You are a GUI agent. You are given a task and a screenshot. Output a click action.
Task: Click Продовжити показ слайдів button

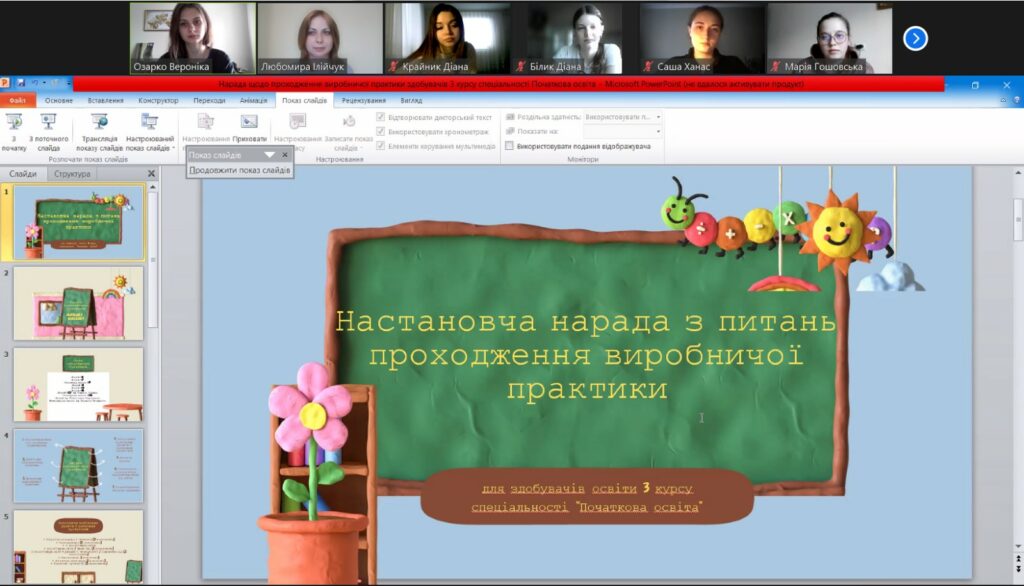240,170
